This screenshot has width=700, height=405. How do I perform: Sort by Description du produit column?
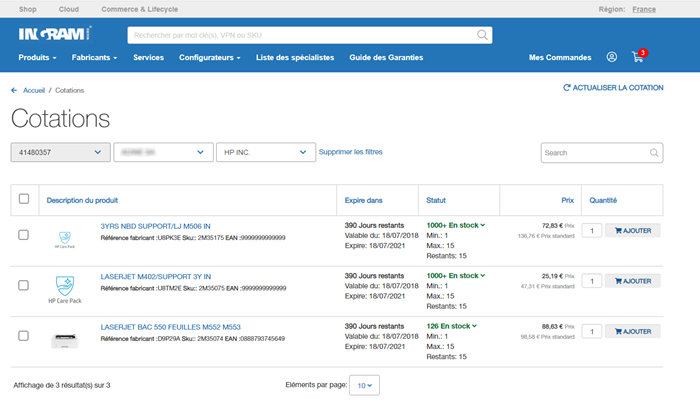(x=82, y=200)
